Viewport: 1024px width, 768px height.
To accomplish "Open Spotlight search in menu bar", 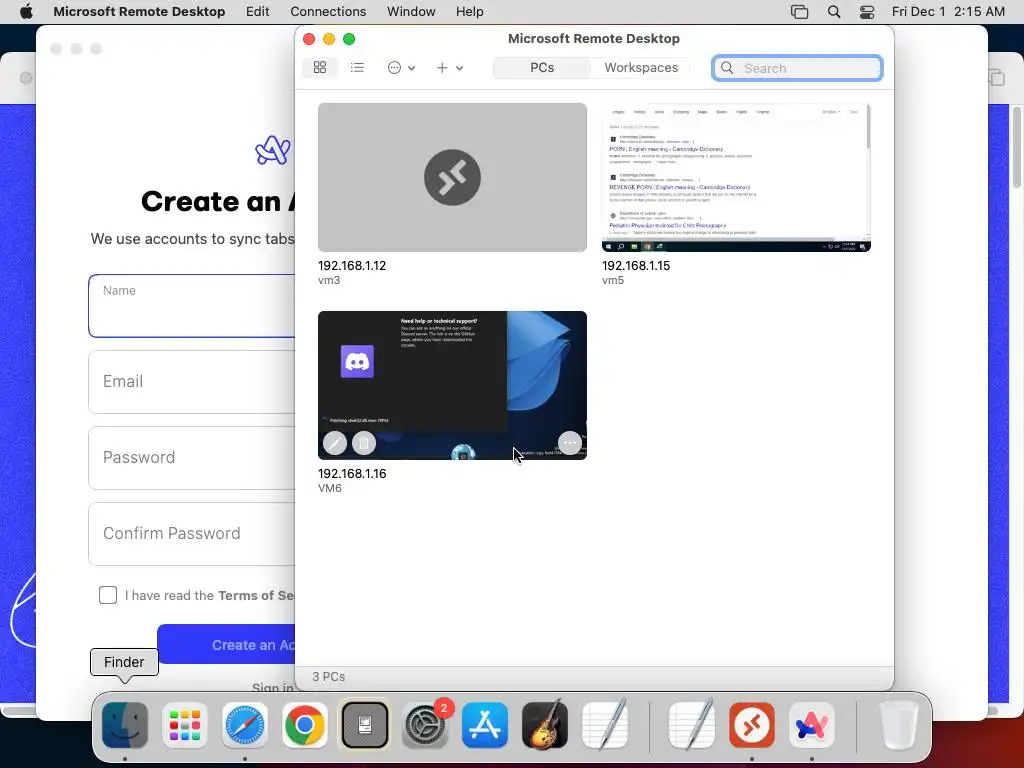I will [x=834, y=12].
